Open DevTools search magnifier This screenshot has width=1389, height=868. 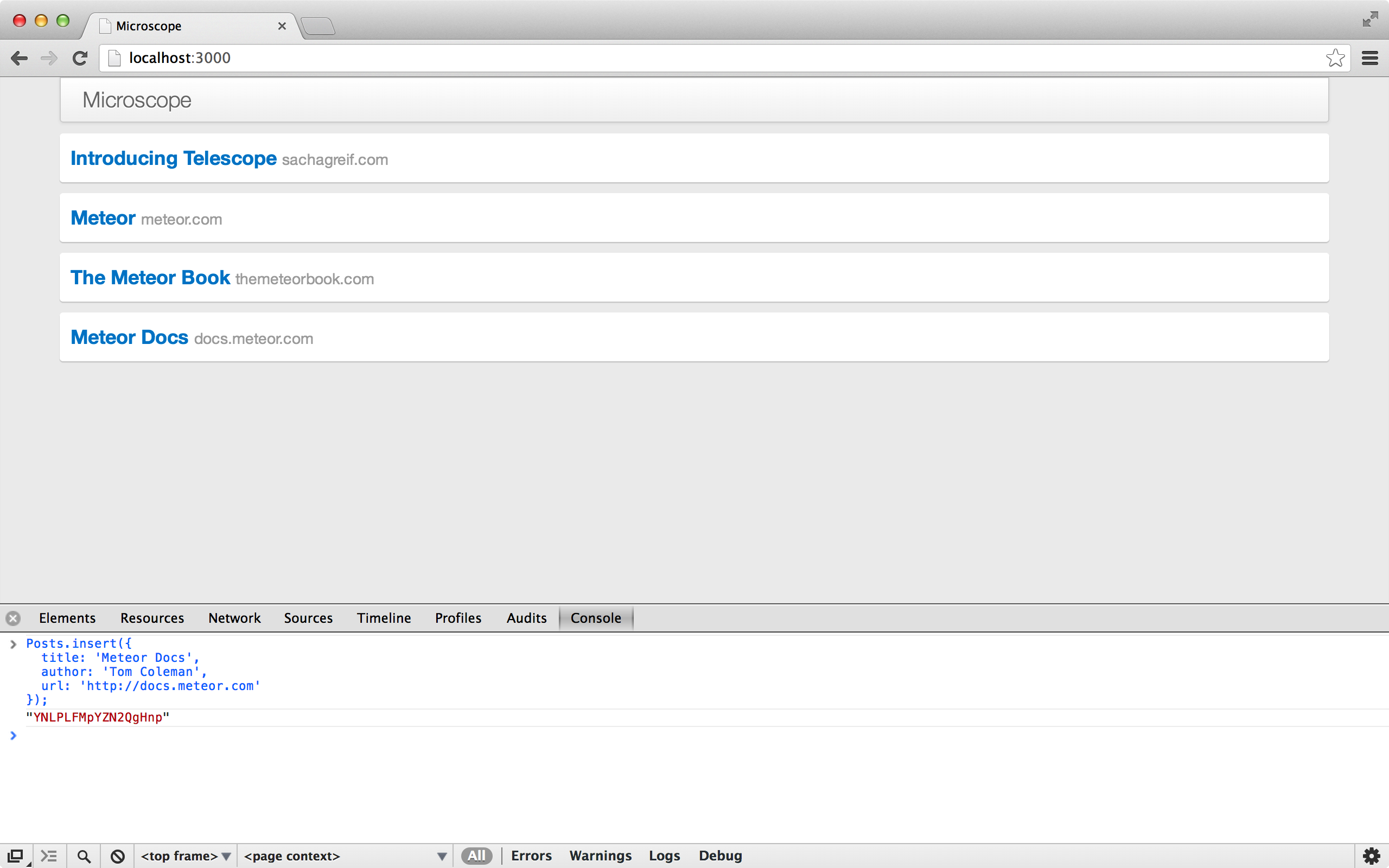coord(84,856)
